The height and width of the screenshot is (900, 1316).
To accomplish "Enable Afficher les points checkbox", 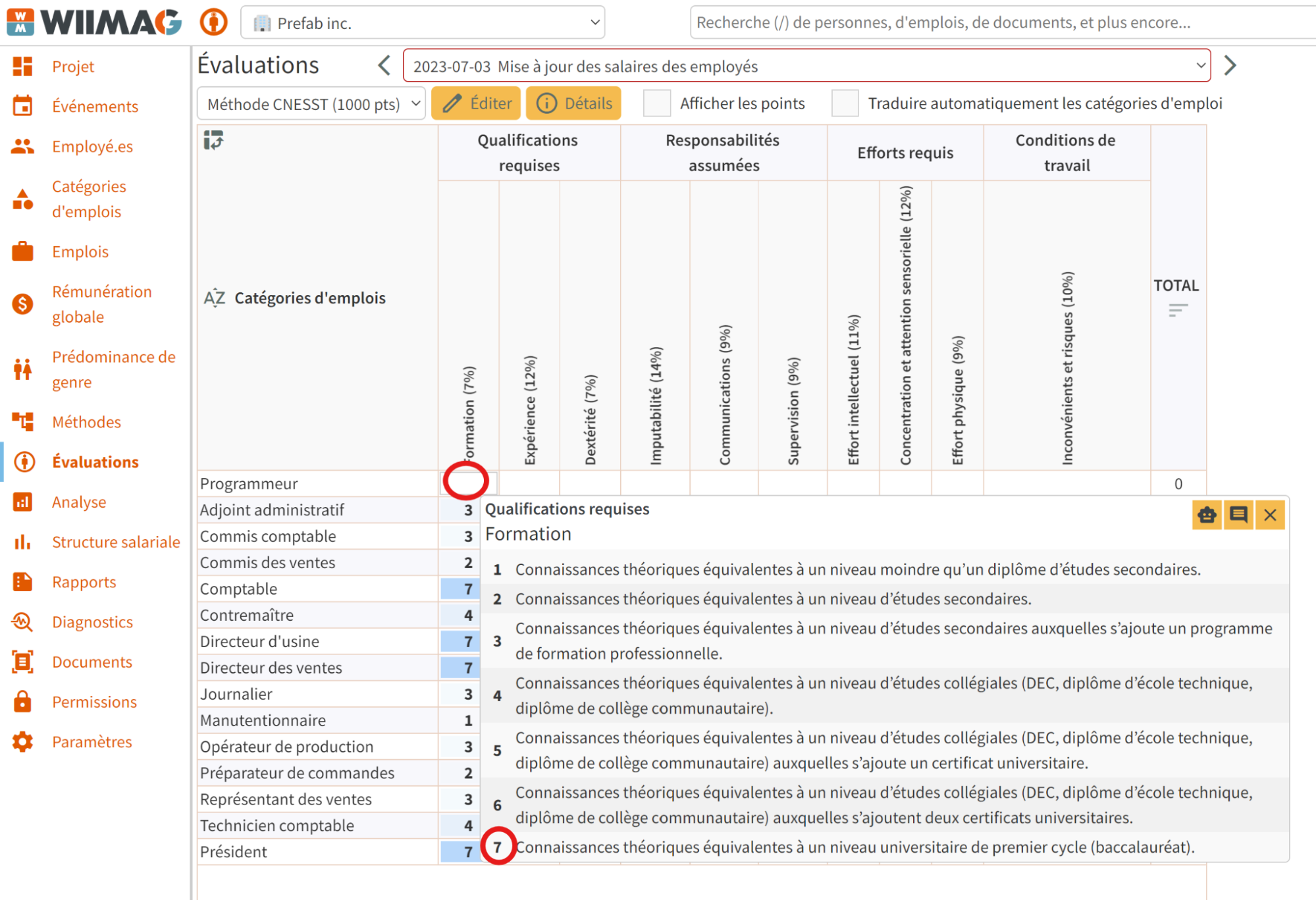I will [x=656, y=103].
